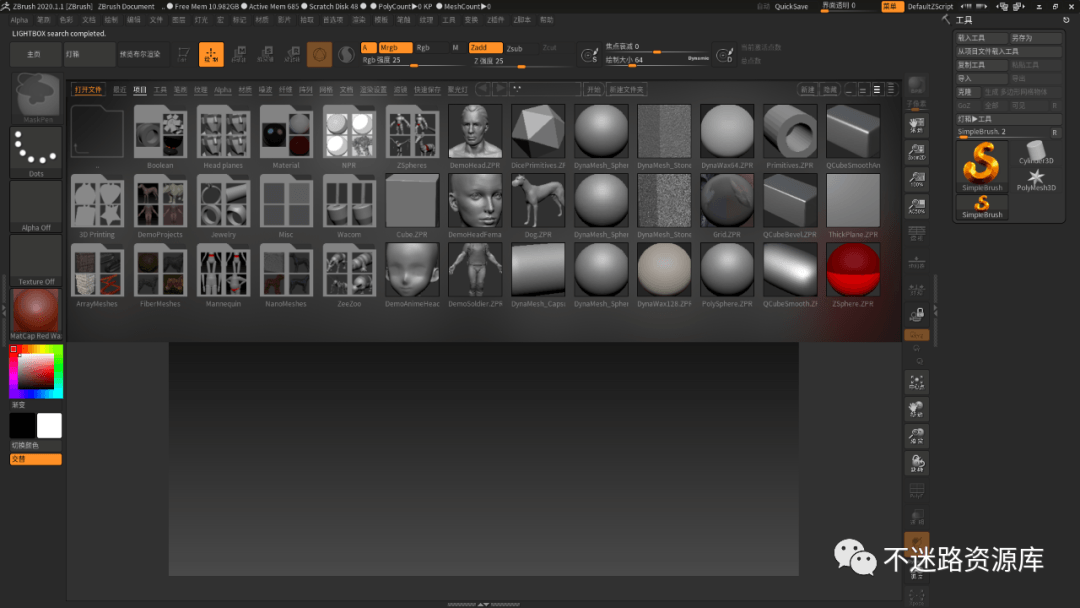Viewport: 1080px width, 608px height.
Task: Open the Boolean folder in LightBox
Action: pyautogui.click(x=160, y=137)
